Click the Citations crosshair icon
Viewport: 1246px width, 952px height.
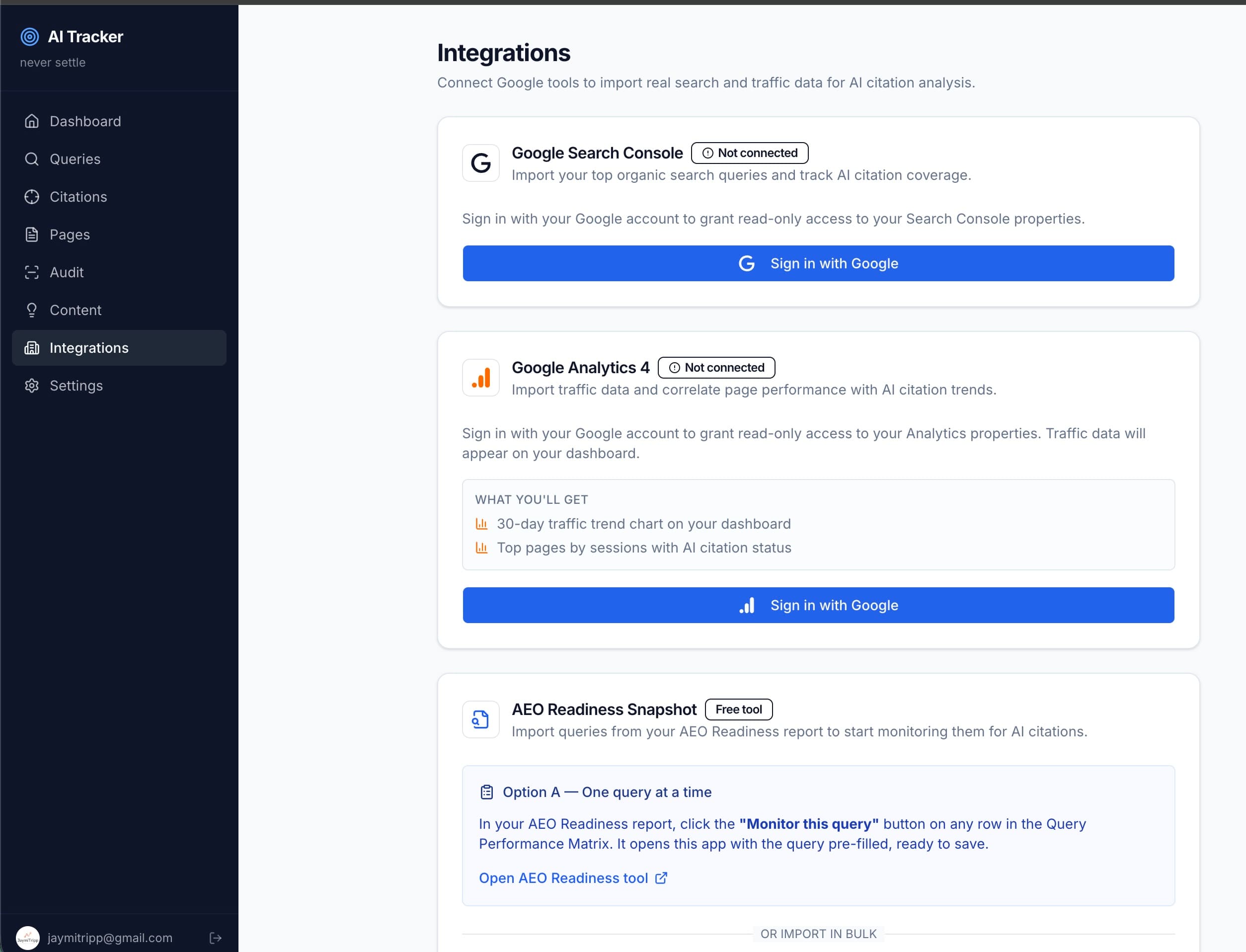[x=32, y=197]
